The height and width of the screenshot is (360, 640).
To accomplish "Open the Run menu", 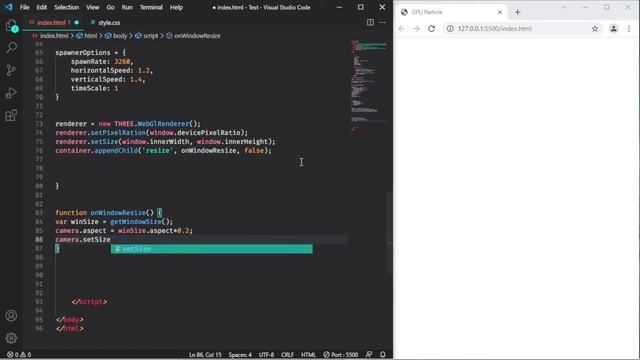I will pos(127,7).
